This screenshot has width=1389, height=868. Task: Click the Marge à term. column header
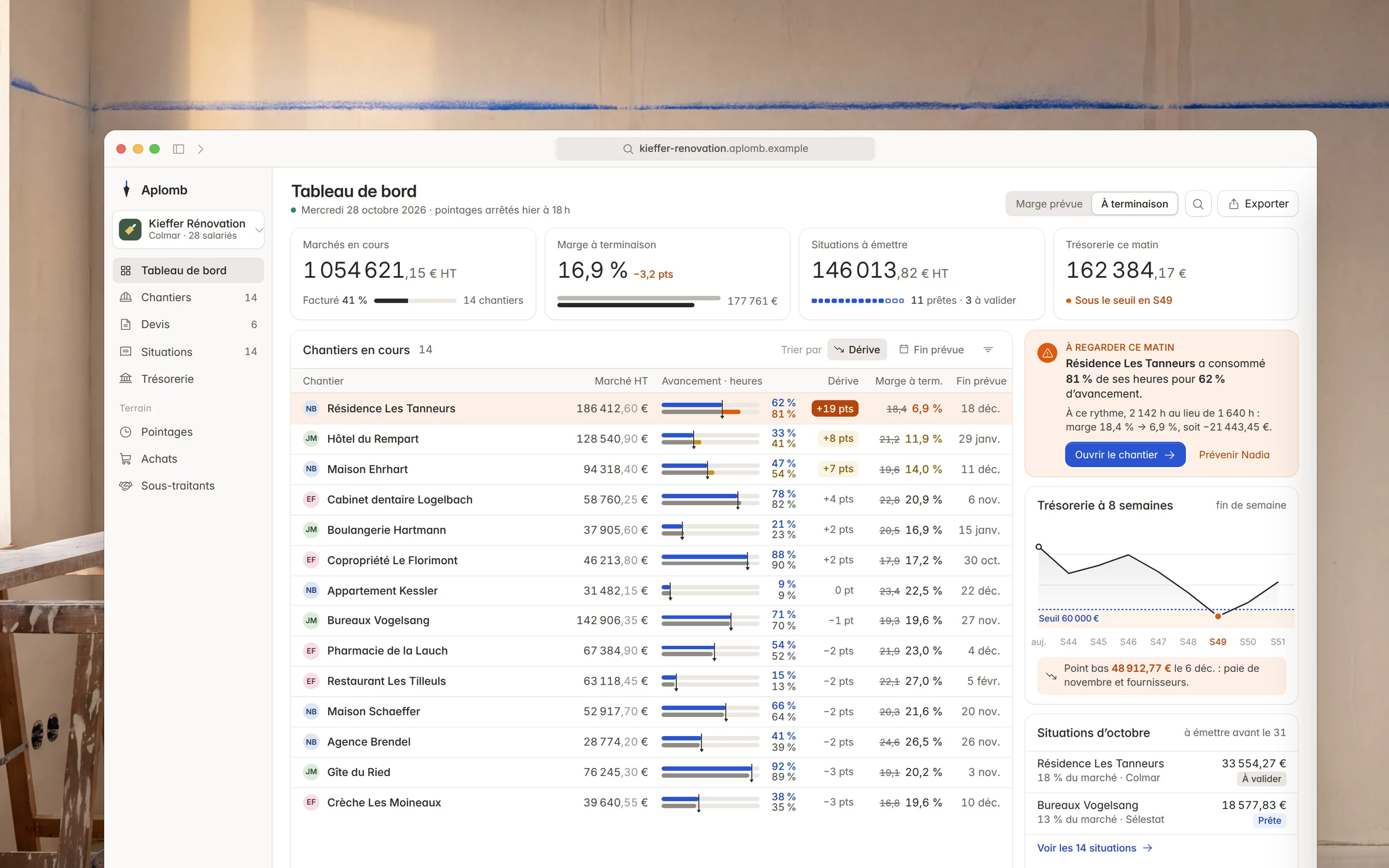pos(909,381)
